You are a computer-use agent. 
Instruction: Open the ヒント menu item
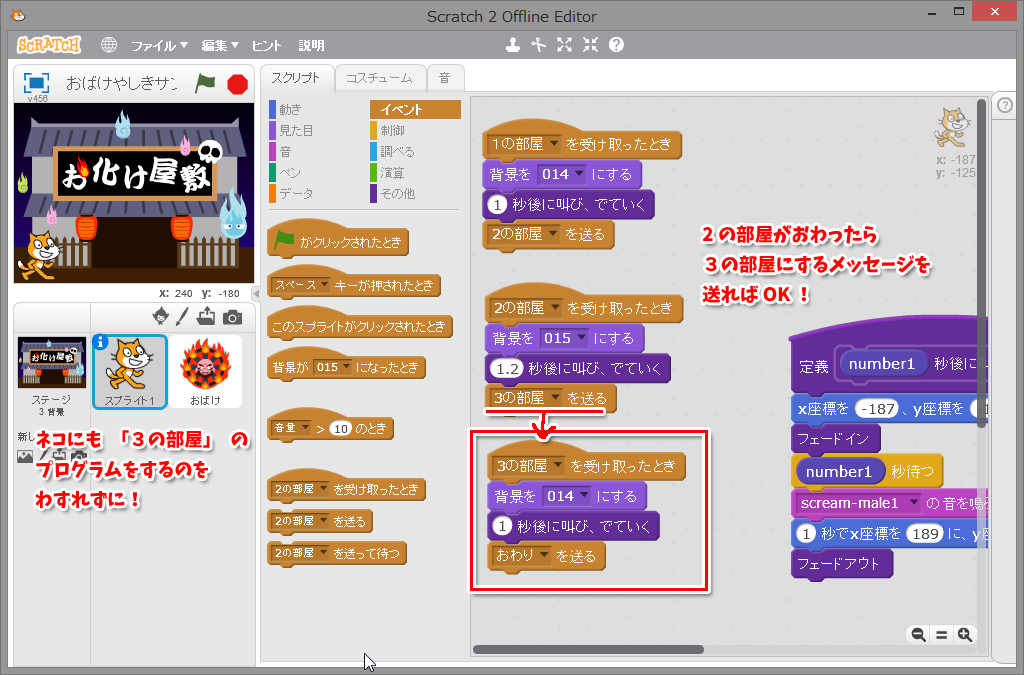tap(266, 45)
